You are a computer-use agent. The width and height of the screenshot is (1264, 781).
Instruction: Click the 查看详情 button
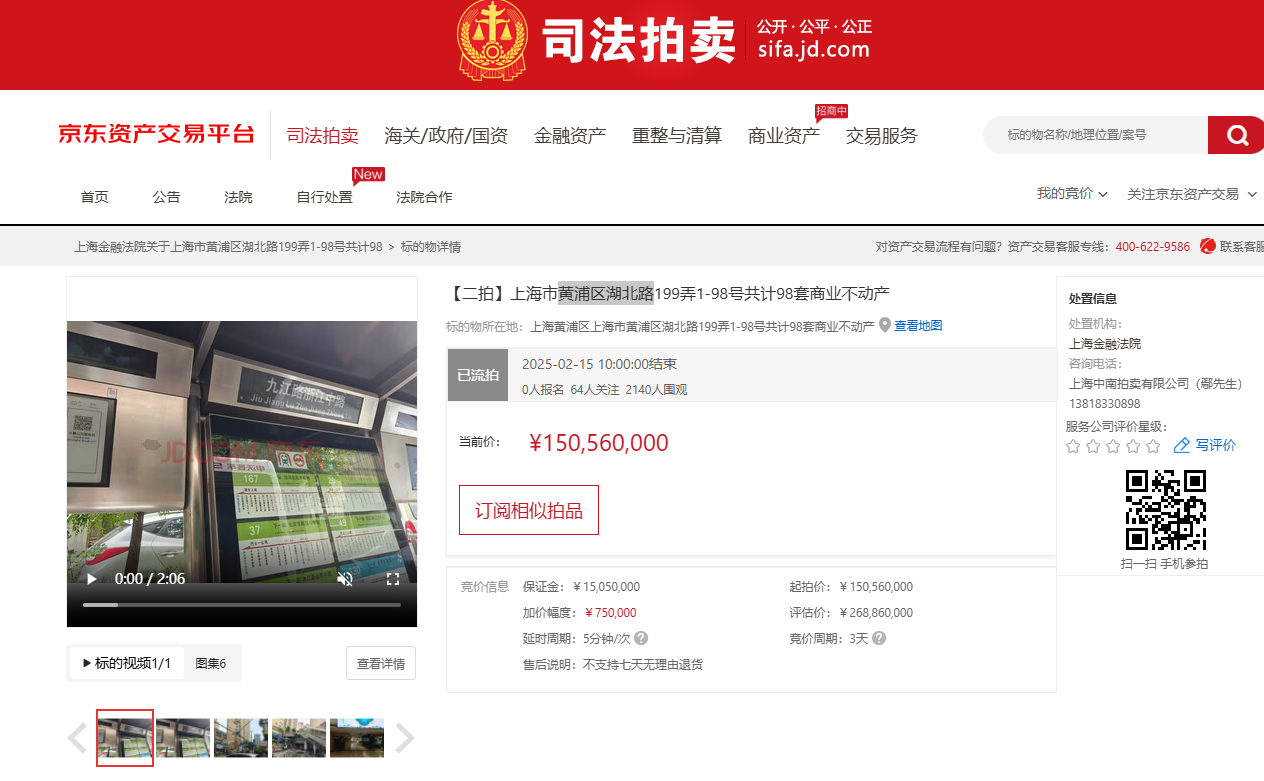tap(381, 663)
